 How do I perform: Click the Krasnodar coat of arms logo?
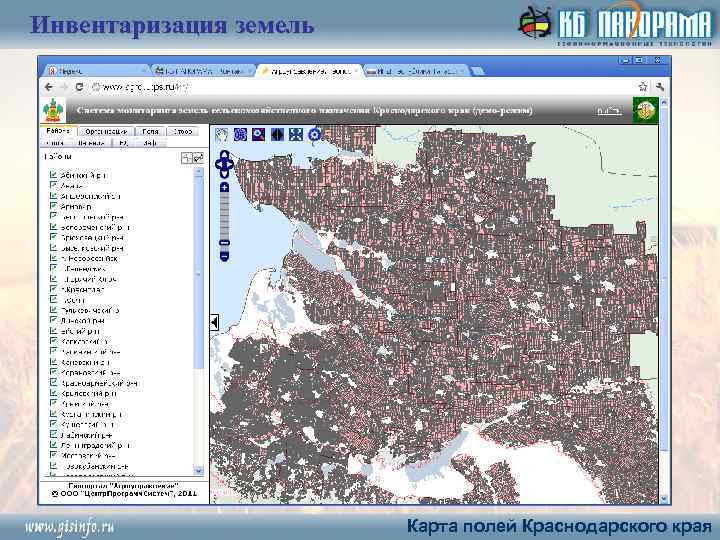[x=53, y=111]
